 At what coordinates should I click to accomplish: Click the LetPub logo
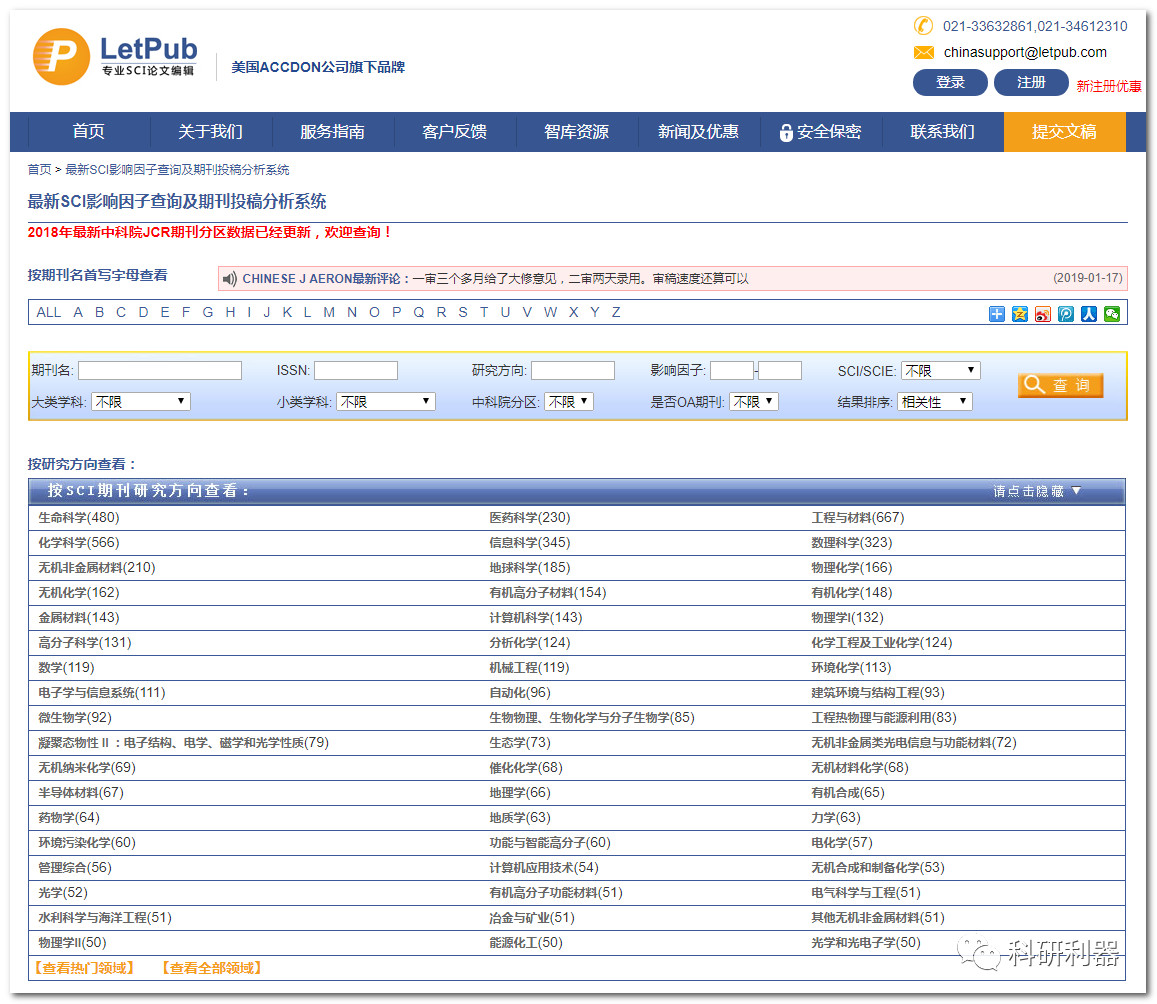tap(115, 56)
